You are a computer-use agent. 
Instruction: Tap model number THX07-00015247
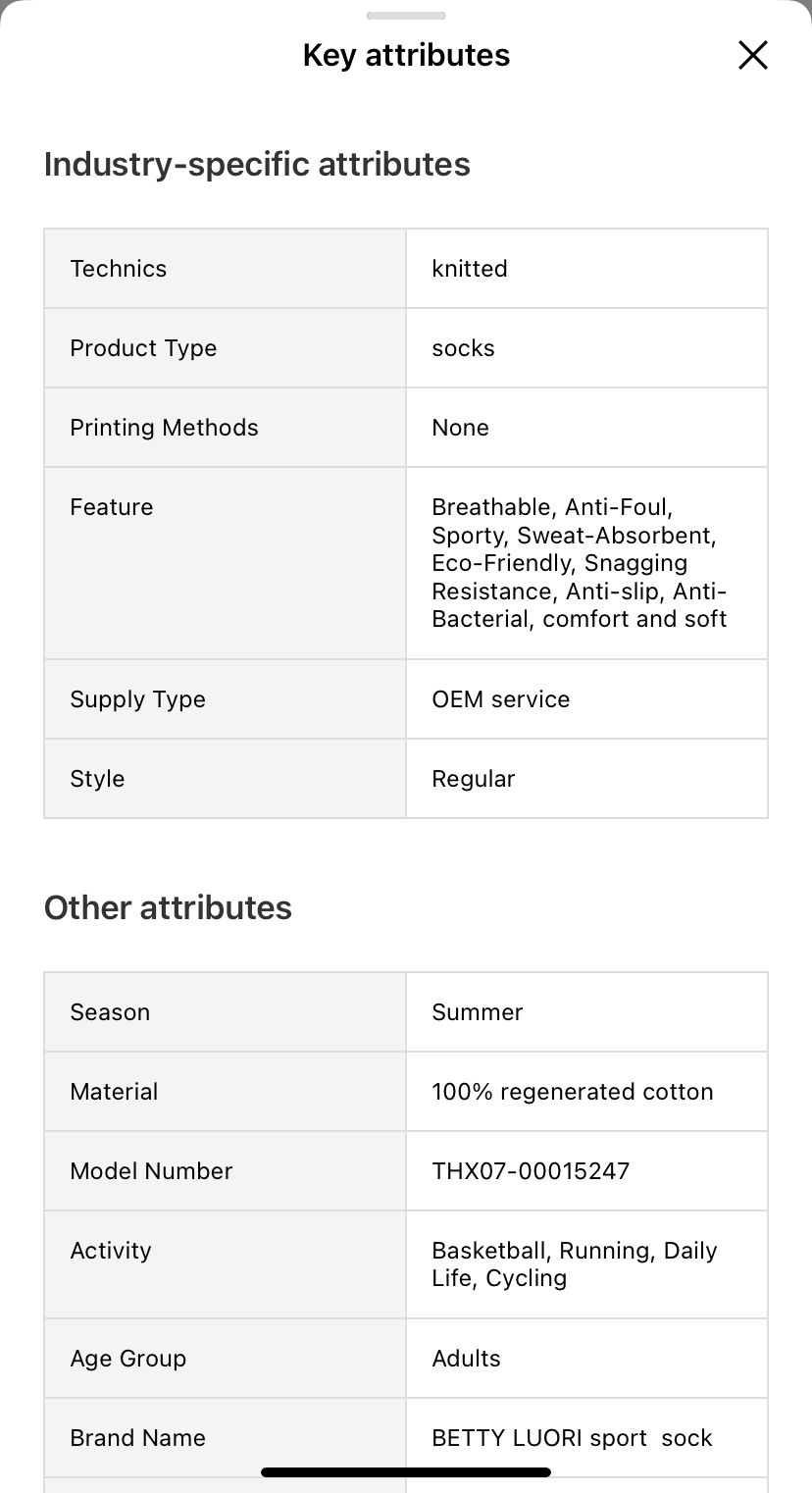(531, 1171)
